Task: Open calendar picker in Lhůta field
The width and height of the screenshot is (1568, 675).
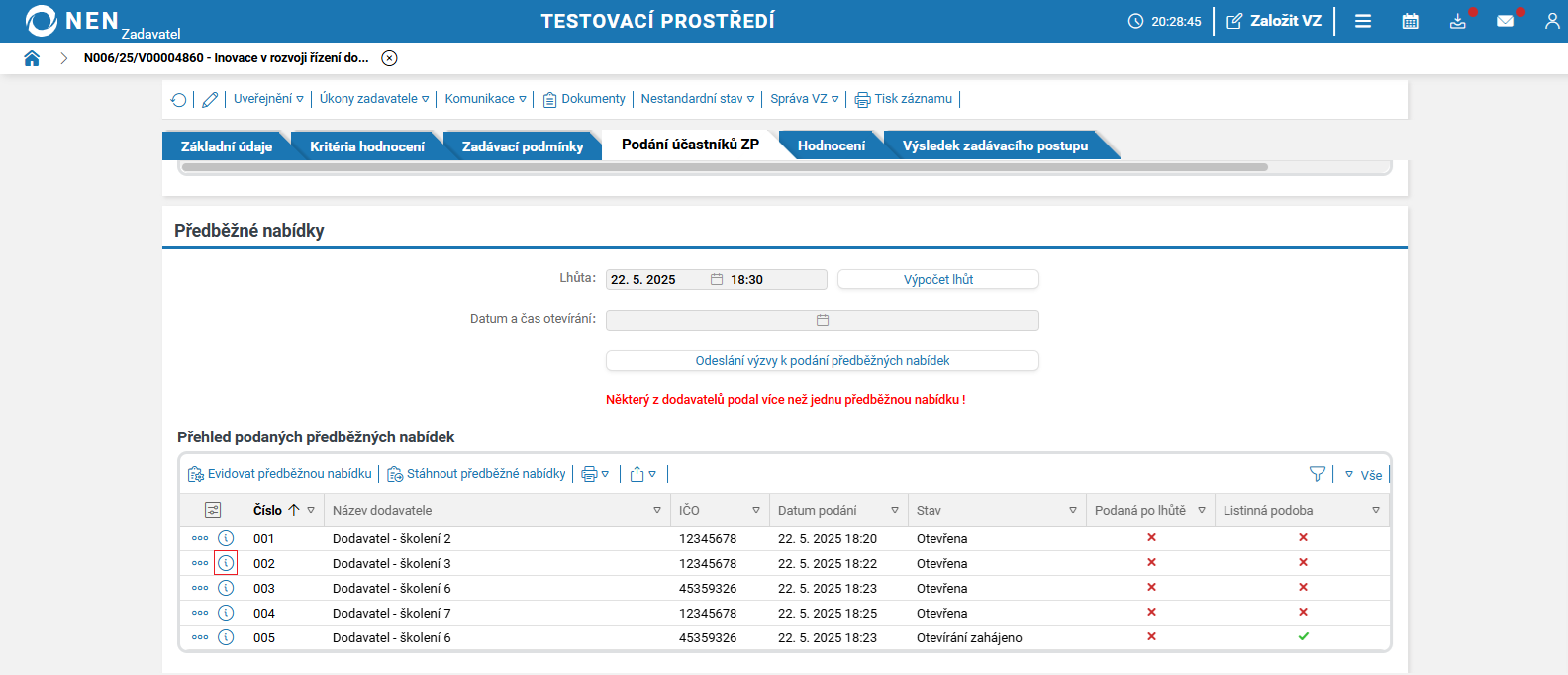Action: point(717,280)
